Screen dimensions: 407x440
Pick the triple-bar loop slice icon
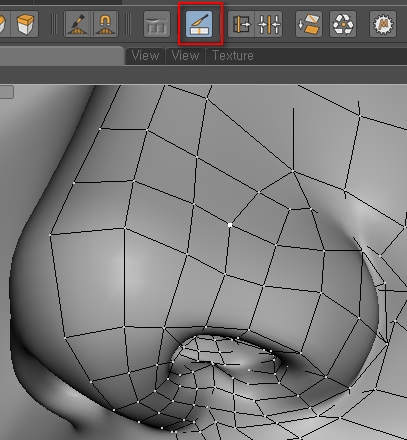point(269,24)
